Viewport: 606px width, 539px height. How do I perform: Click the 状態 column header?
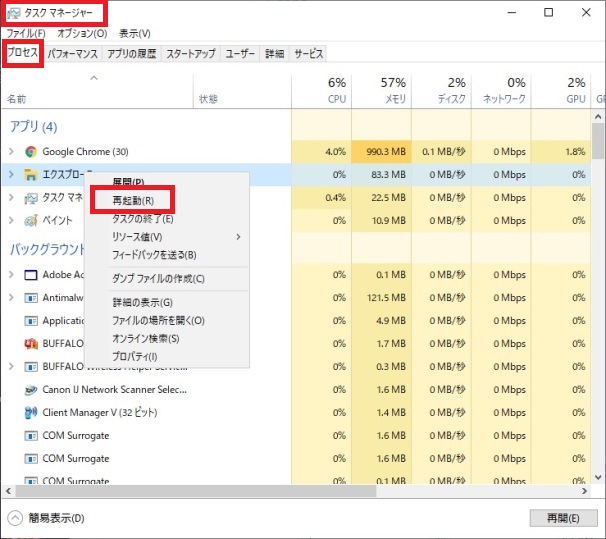pyautogui.click(x=242, y=91)
